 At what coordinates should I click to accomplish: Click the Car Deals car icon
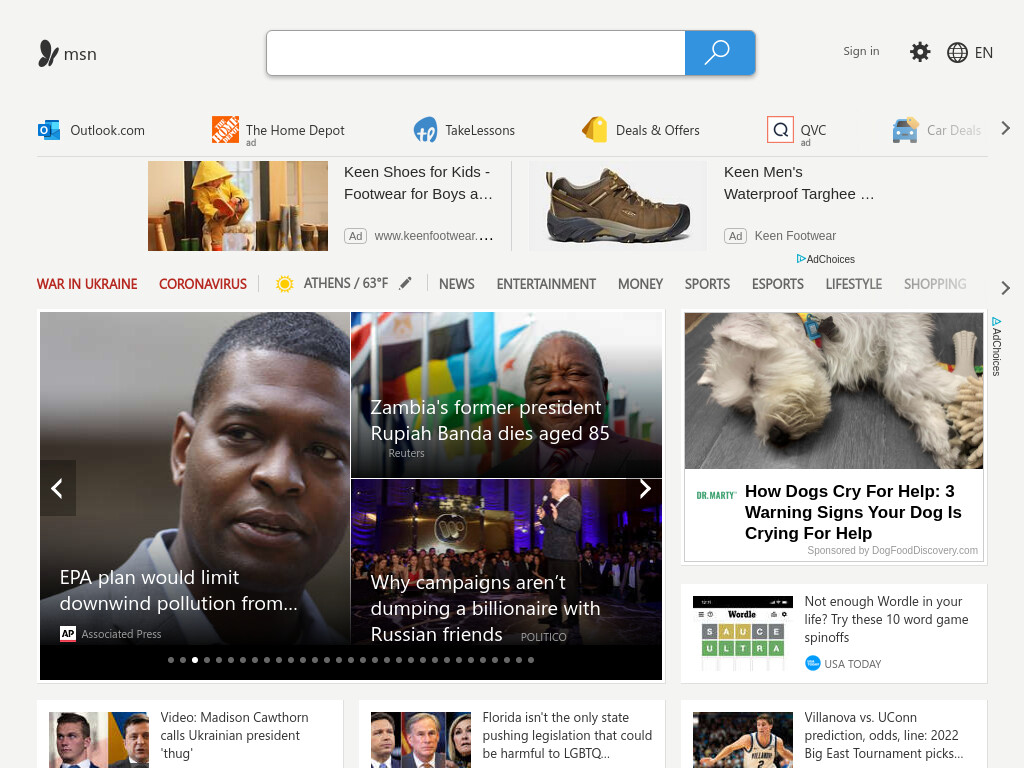pos(905,130)
